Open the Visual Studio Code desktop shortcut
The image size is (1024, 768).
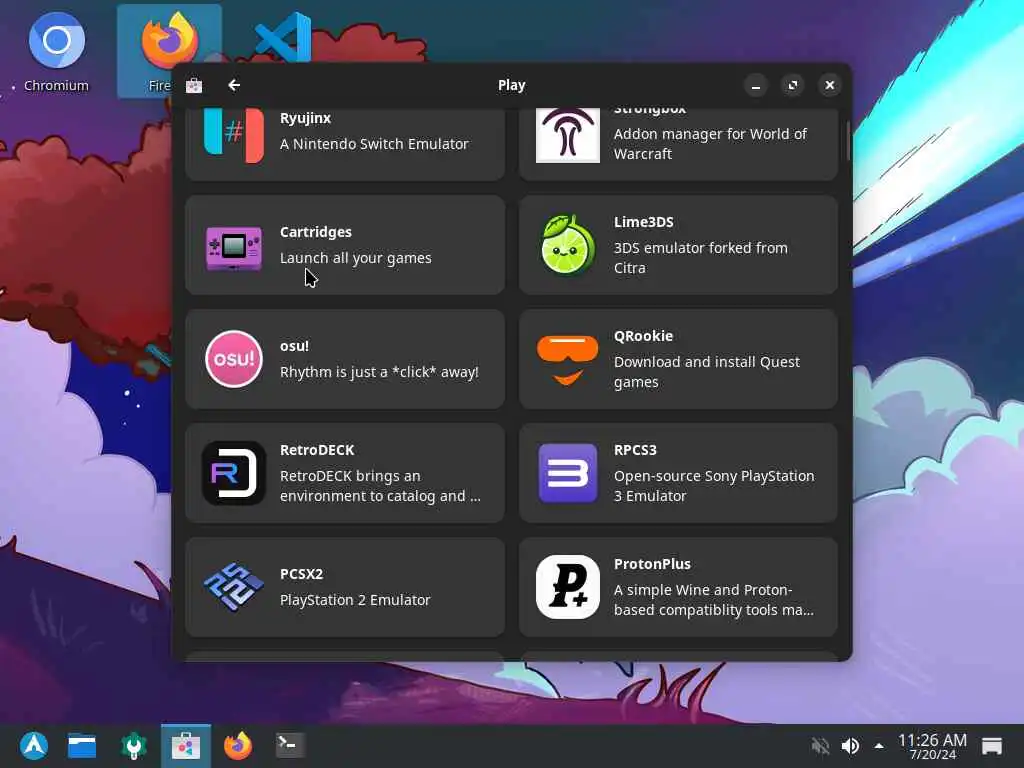(x=283, y=38)
